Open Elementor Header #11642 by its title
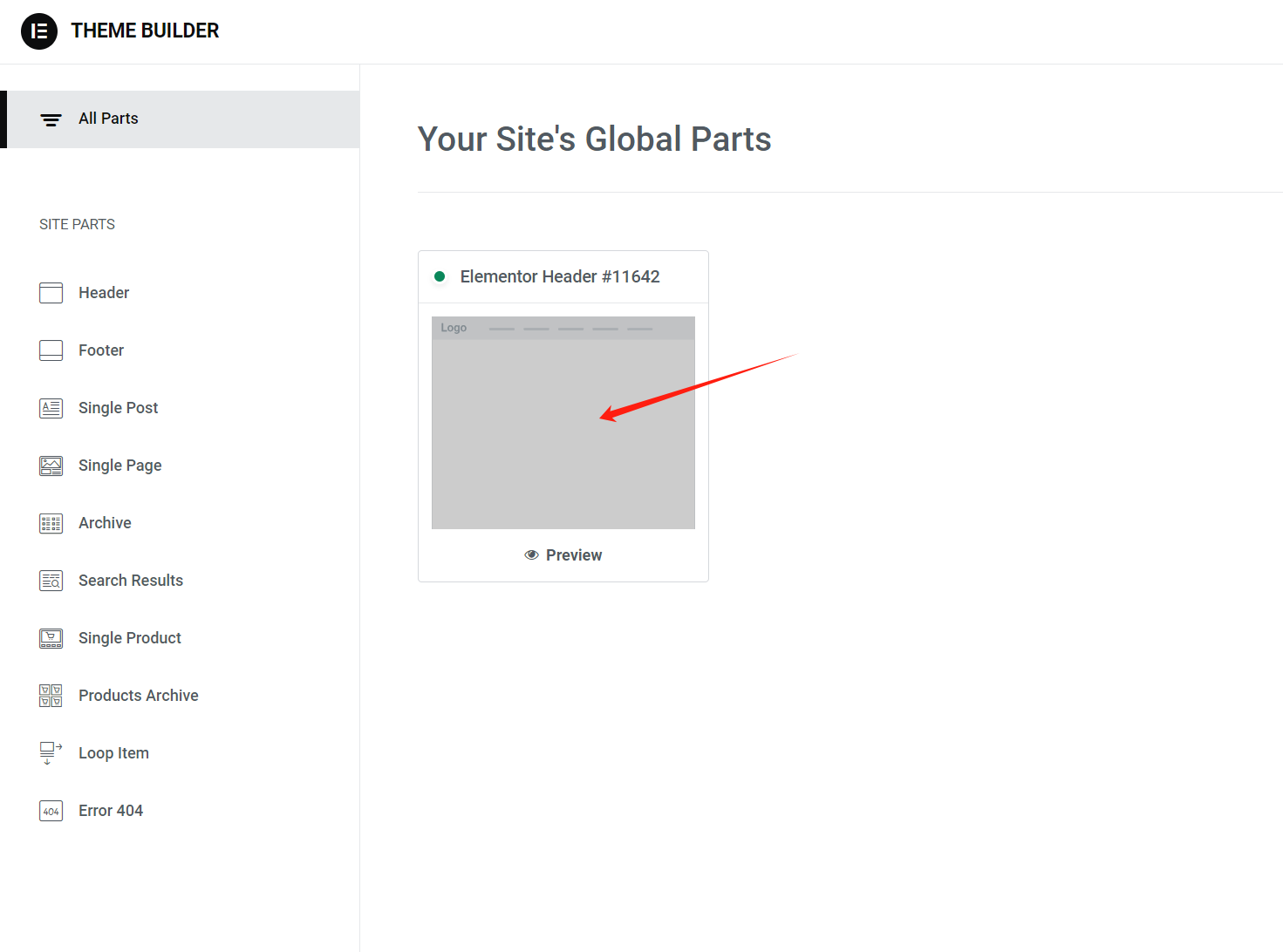This screenshot has height=952, width=1283. (560, 276)
